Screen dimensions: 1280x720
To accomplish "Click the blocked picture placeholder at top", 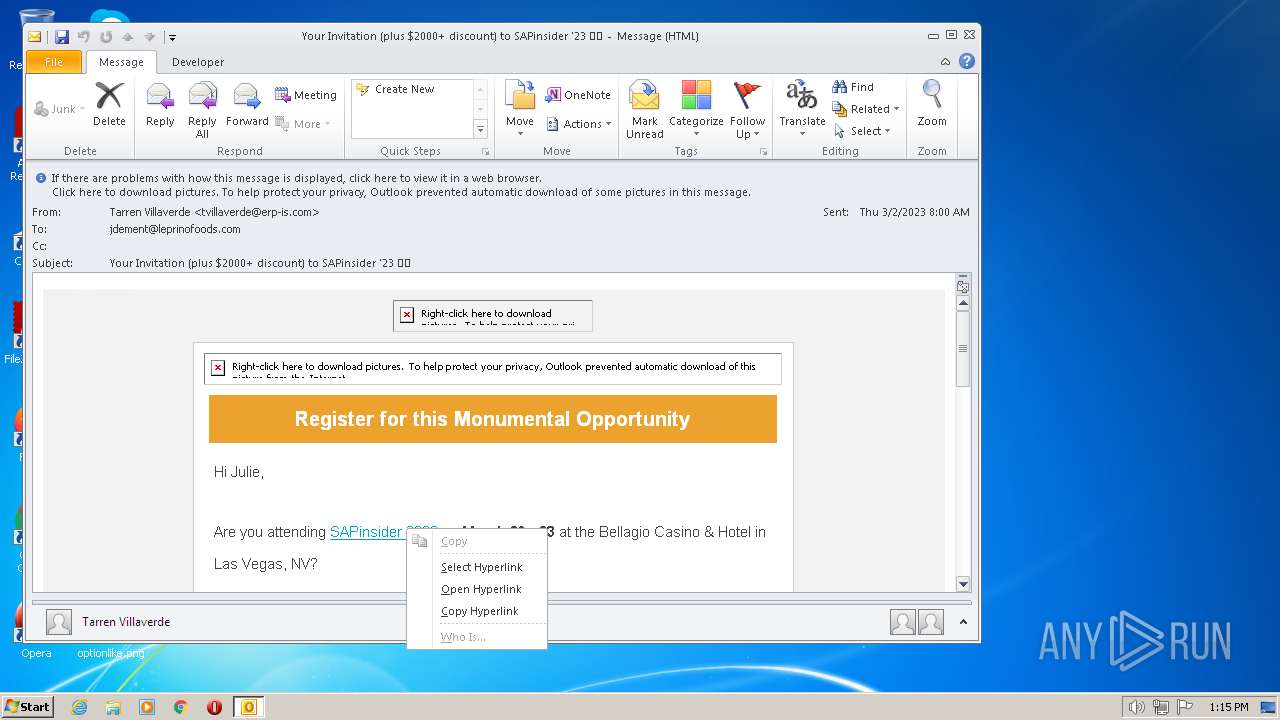I will click(x=492, y=316).
